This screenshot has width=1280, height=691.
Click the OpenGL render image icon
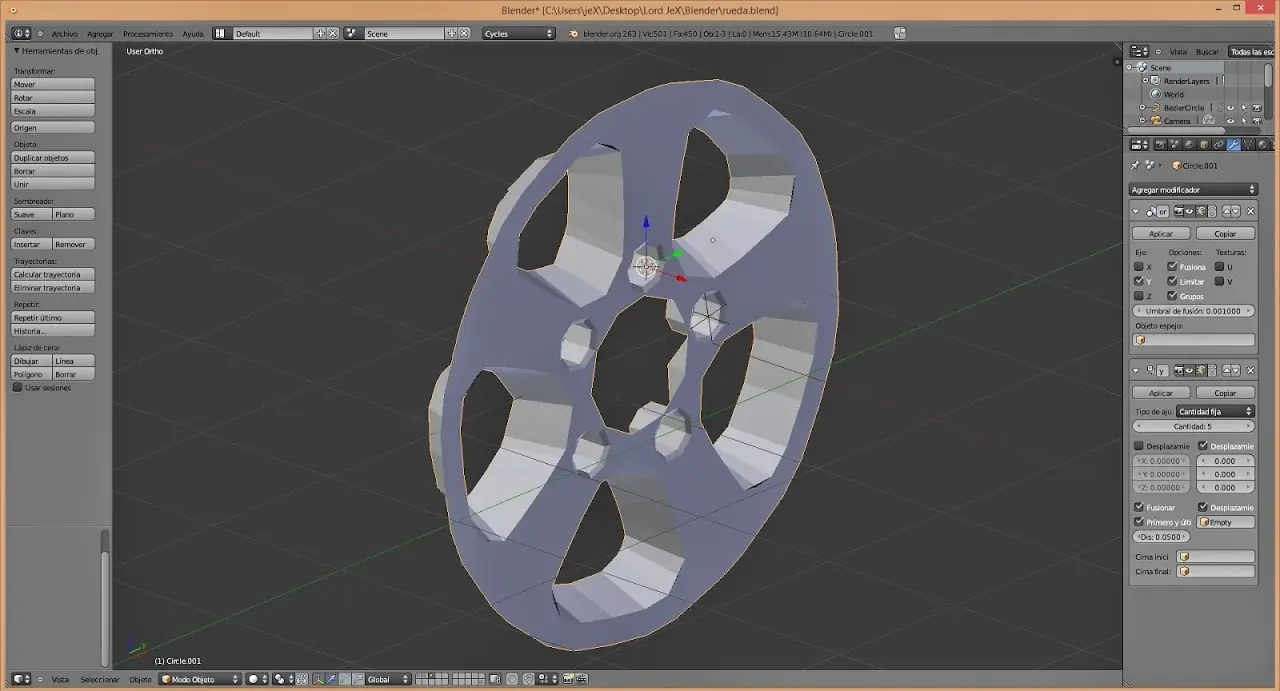pos(568,679)
